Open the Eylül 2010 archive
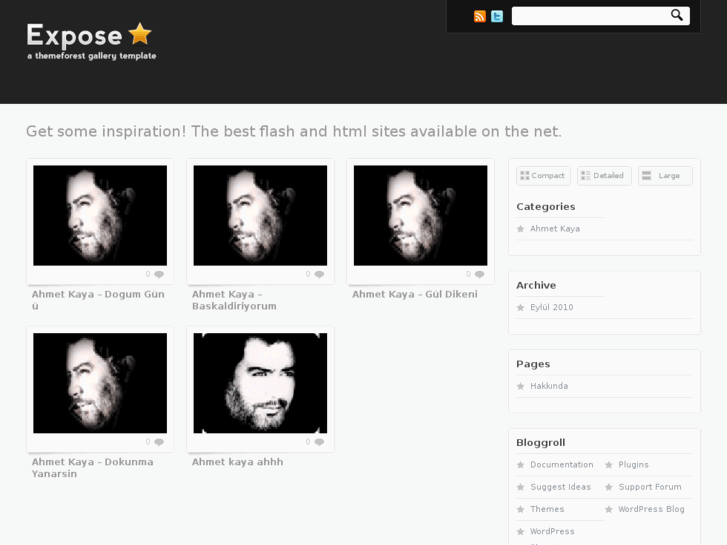 coord(551,307)
